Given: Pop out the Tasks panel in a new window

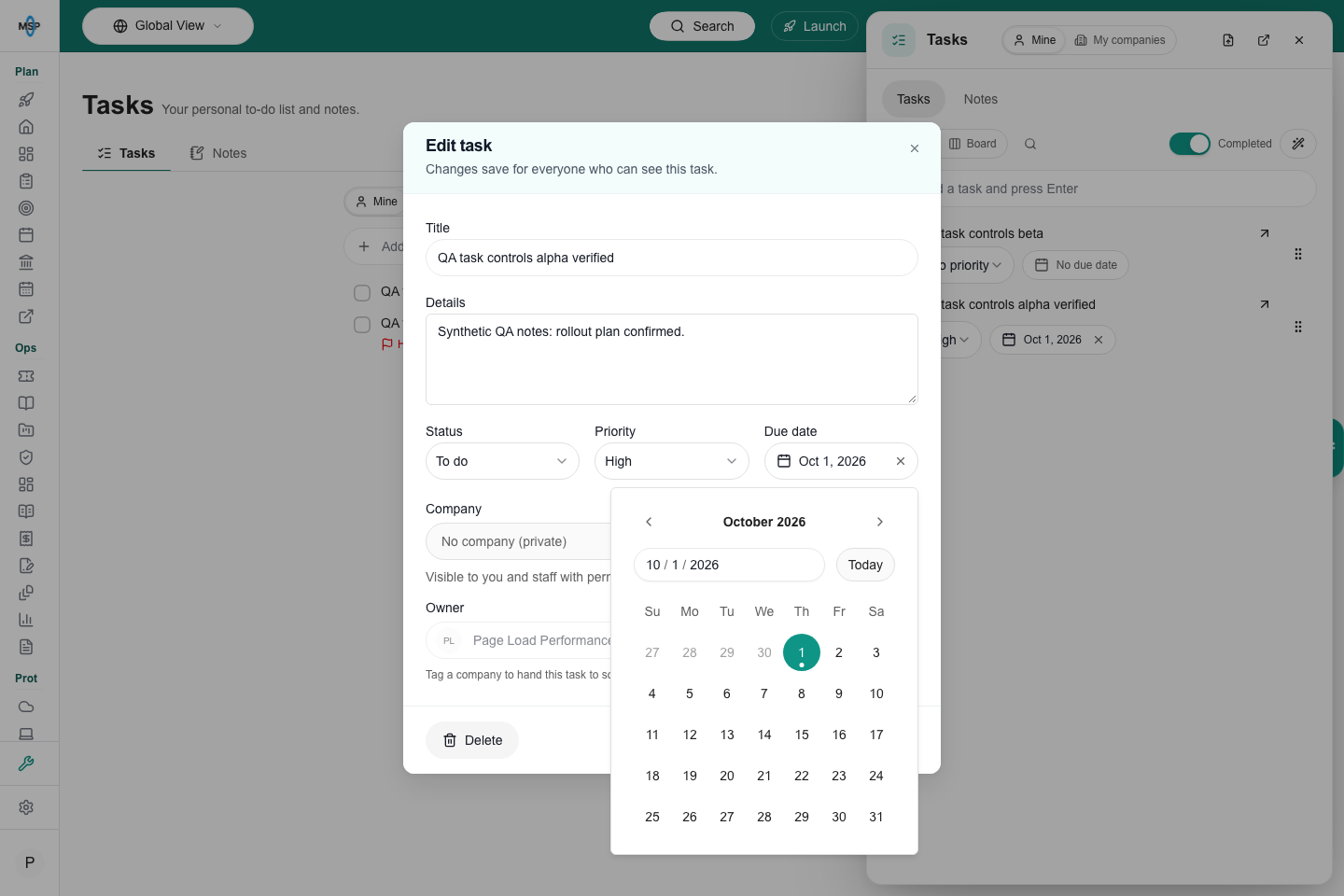Looking at the screenshot, I should [x=1264, y=40].
